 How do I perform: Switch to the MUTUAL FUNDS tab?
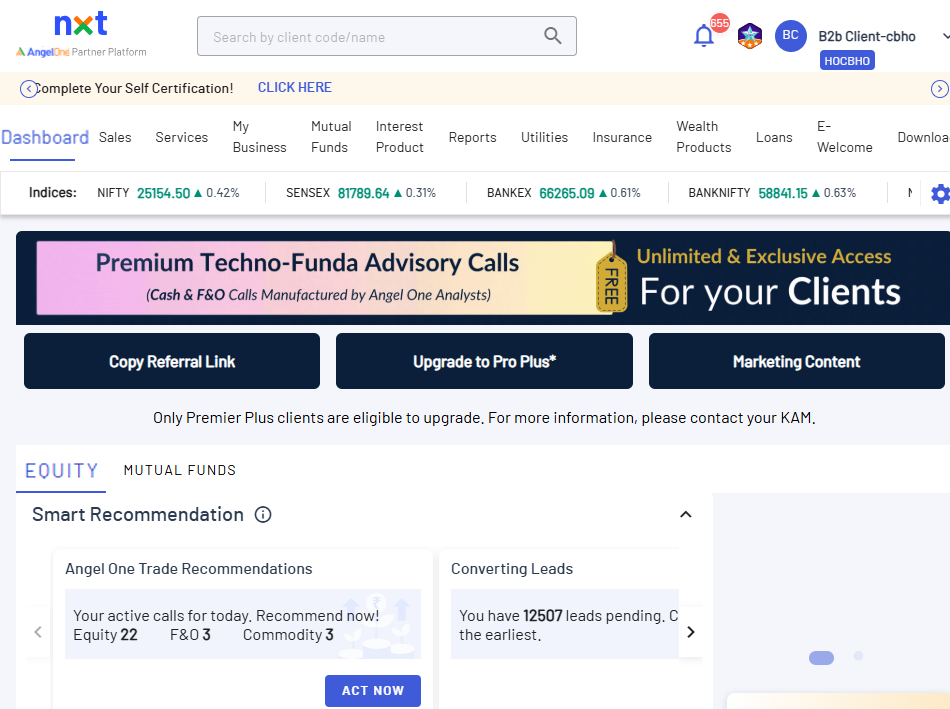(x=180, y=470)
